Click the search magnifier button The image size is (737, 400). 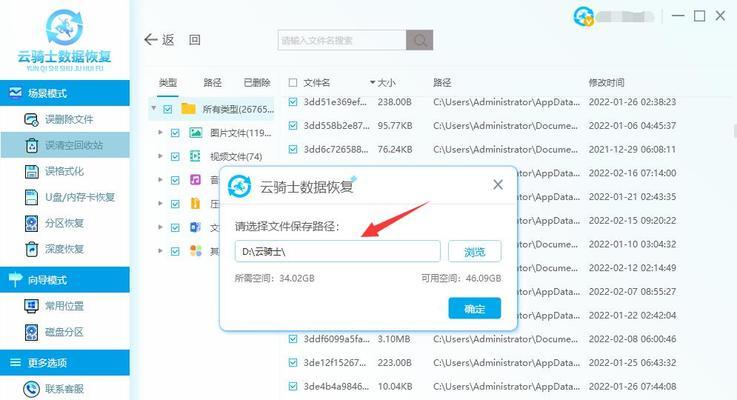[419, 40]
